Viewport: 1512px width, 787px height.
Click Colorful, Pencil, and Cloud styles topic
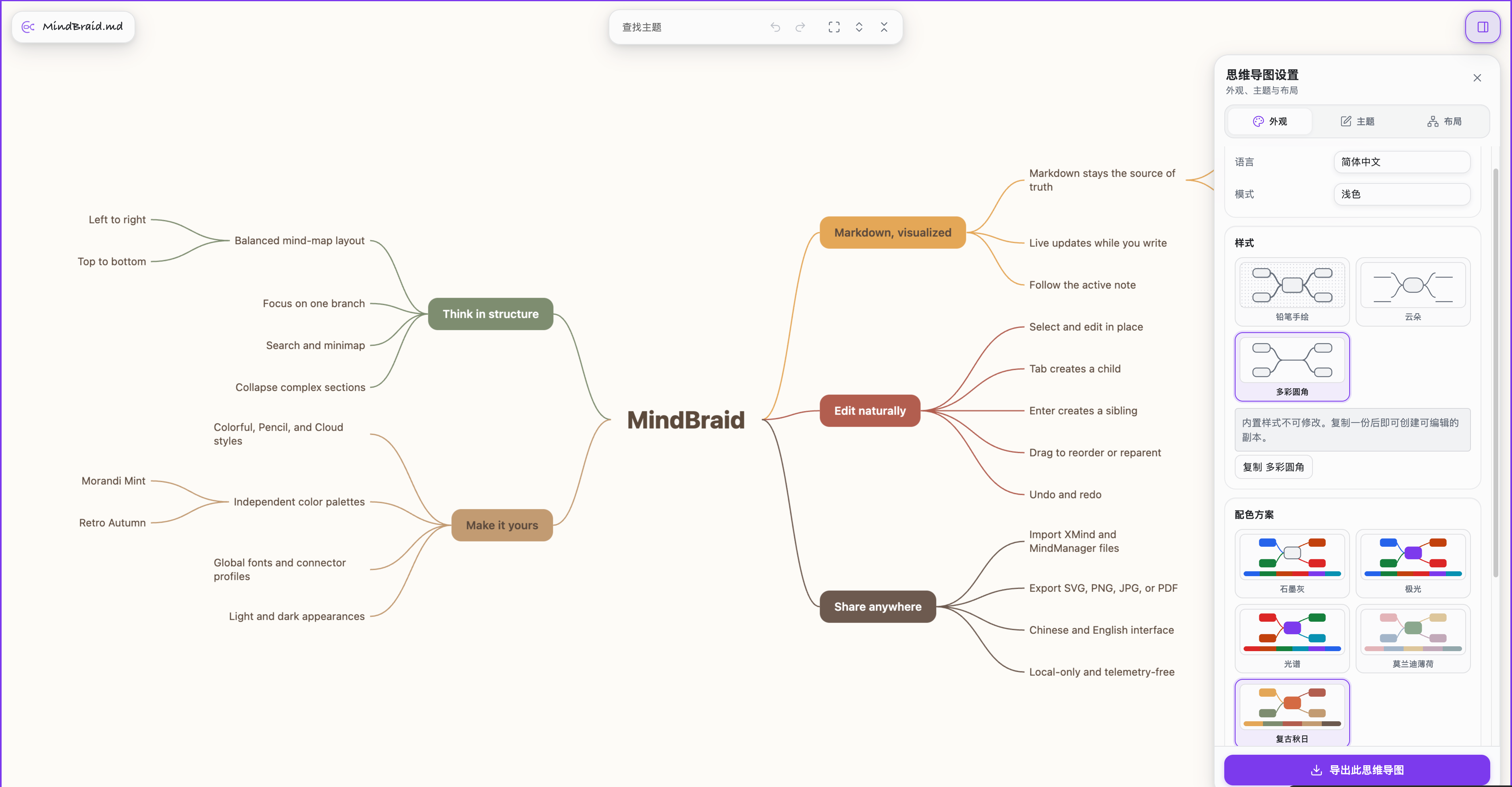click(278, 434)
